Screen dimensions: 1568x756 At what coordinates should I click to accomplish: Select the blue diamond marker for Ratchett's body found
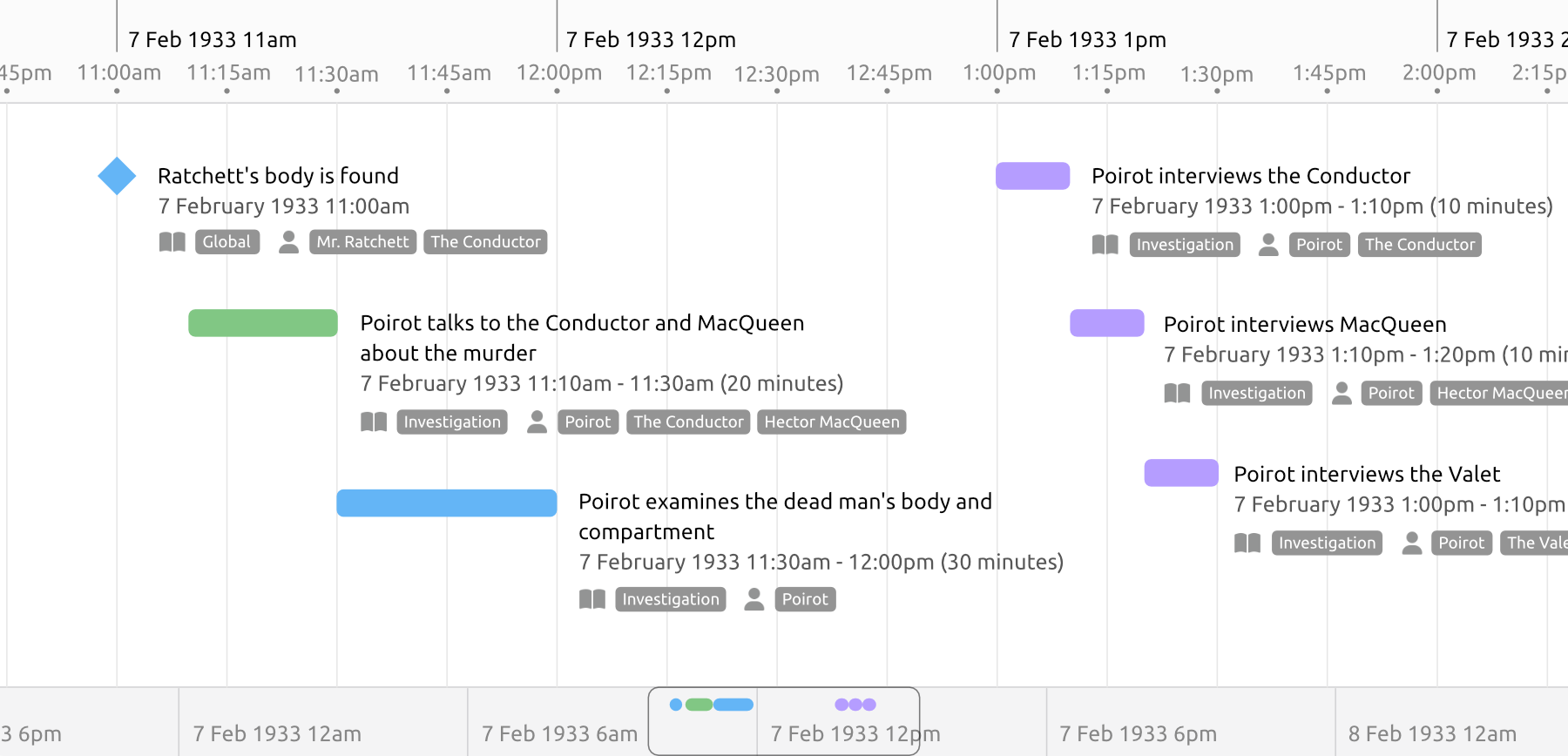116,175
